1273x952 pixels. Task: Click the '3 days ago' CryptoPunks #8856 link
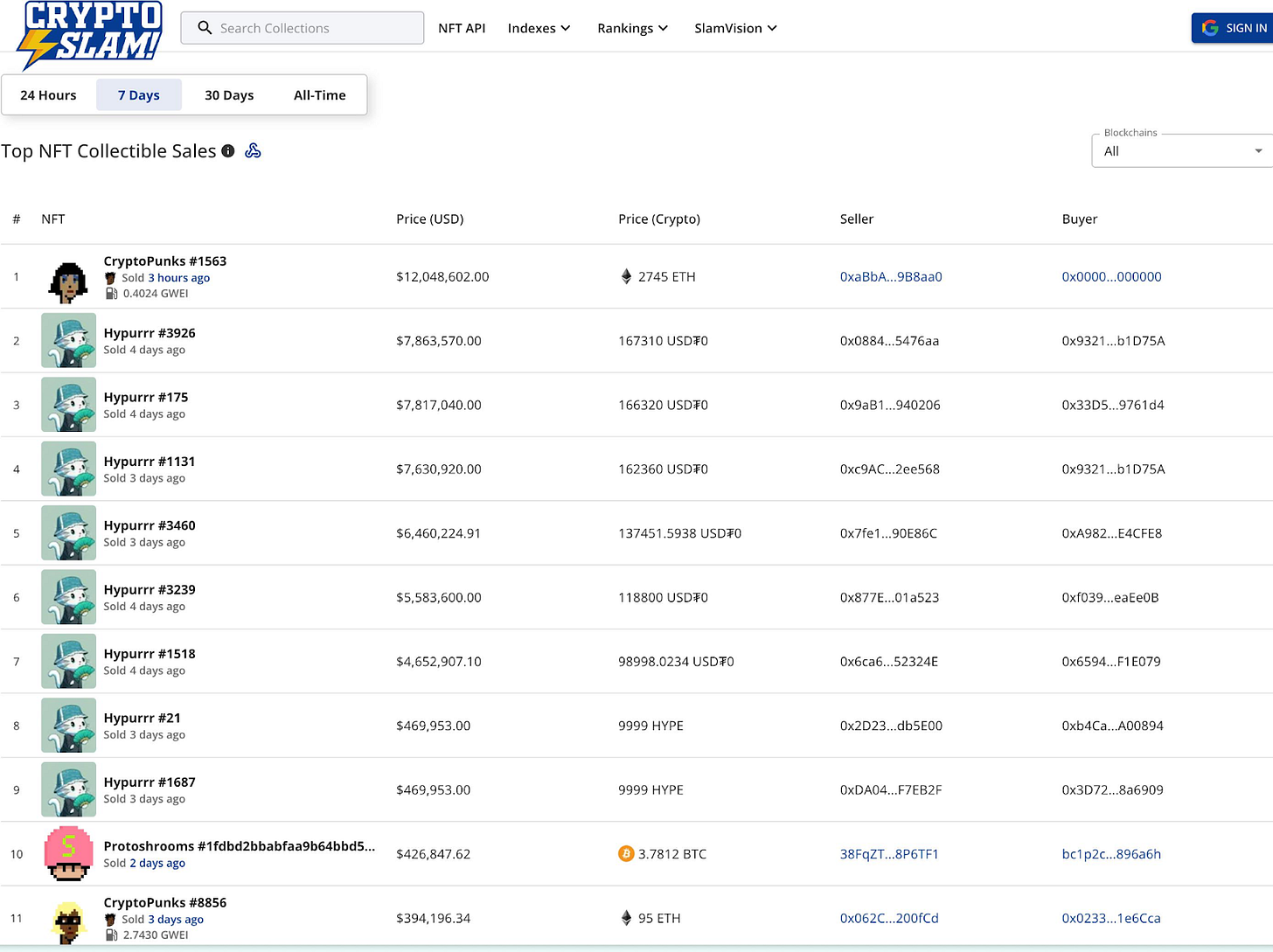click(x=176, y=920)
